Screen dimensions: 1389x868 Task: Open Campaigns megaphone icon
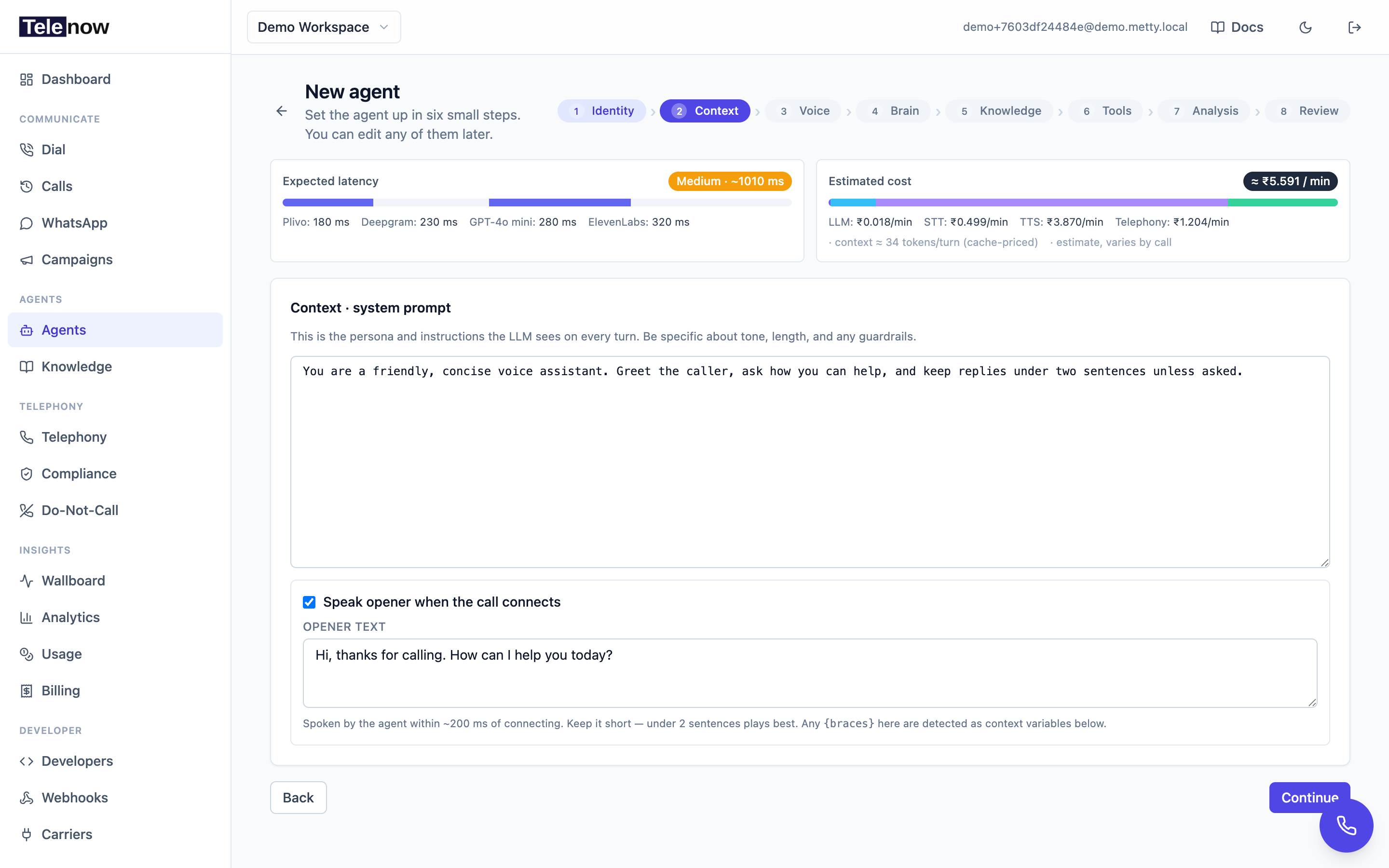[27, 260]
